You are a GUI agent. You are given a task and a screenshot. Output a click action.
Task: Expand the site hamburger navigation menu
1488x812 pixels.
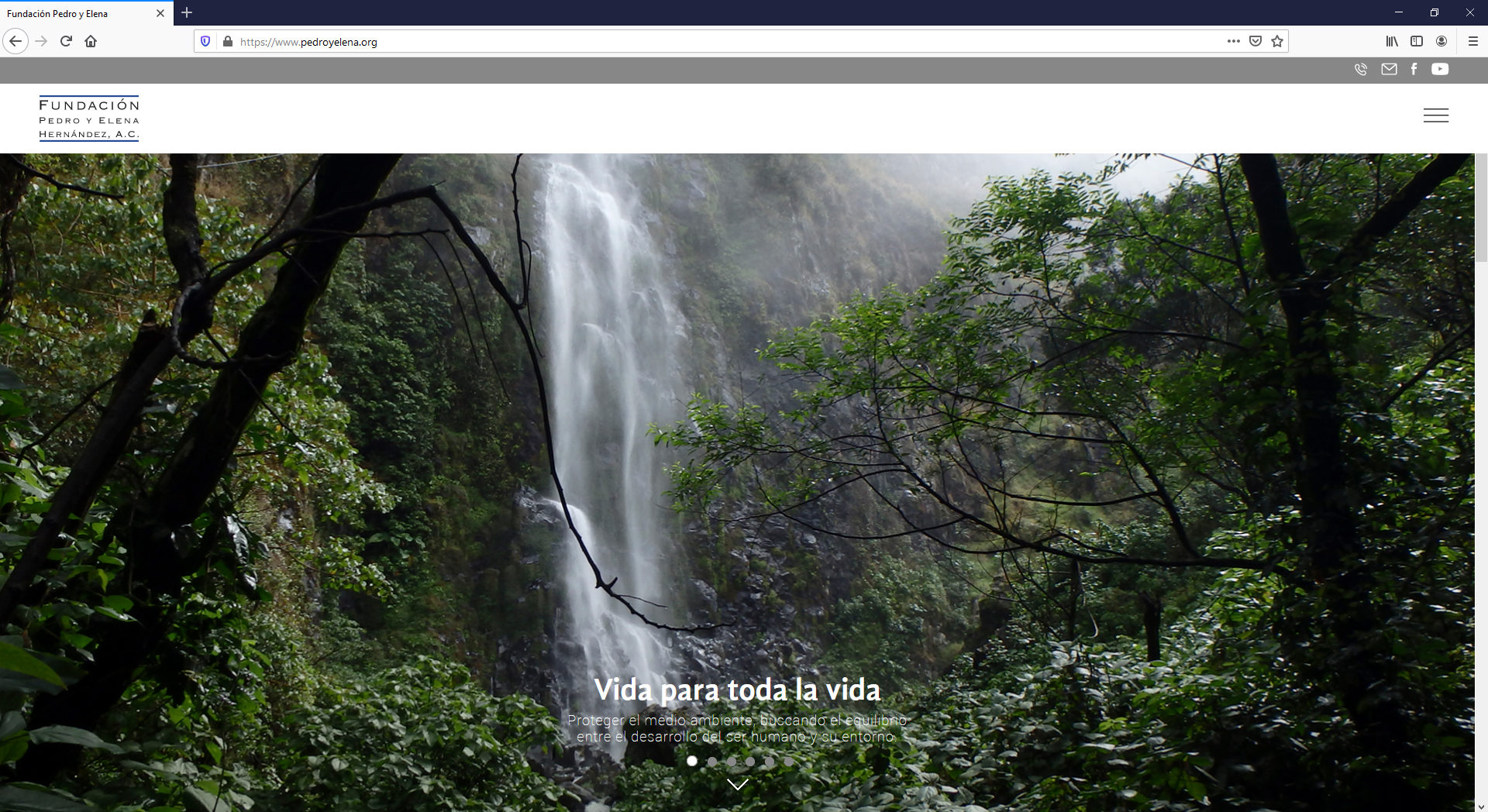[1435, 115]
